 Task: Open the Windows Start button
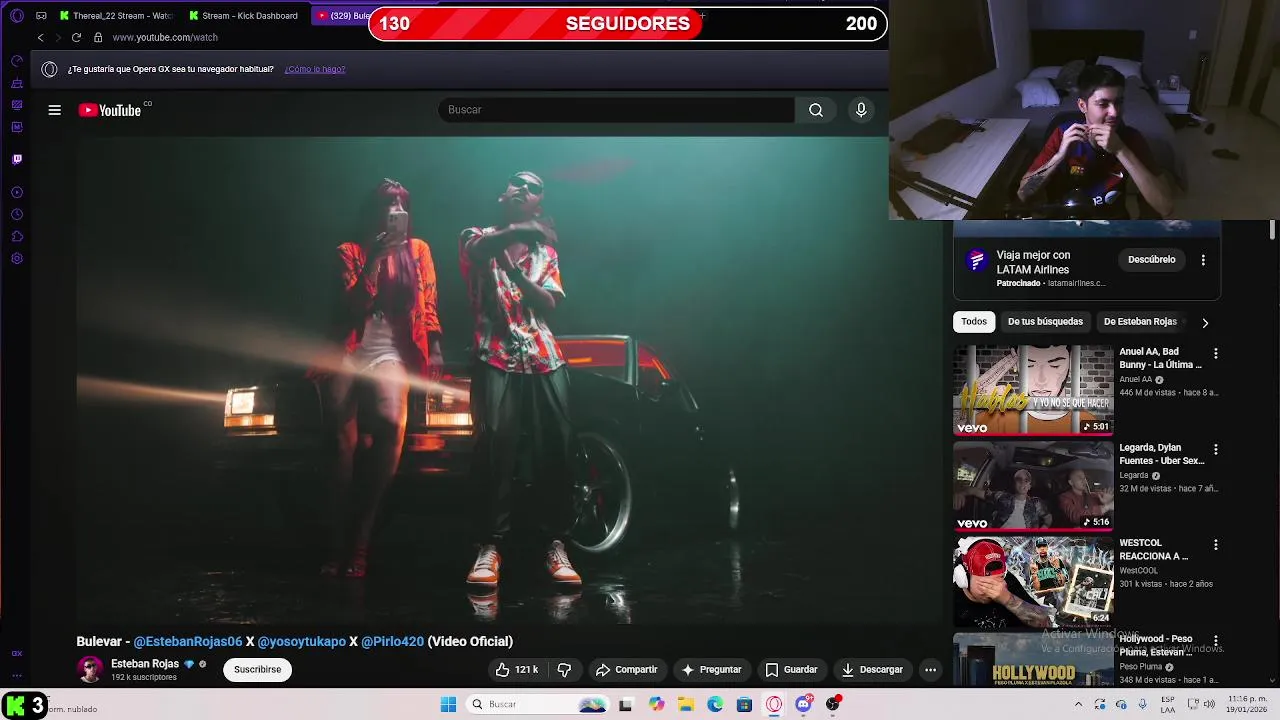pos(448,704)
